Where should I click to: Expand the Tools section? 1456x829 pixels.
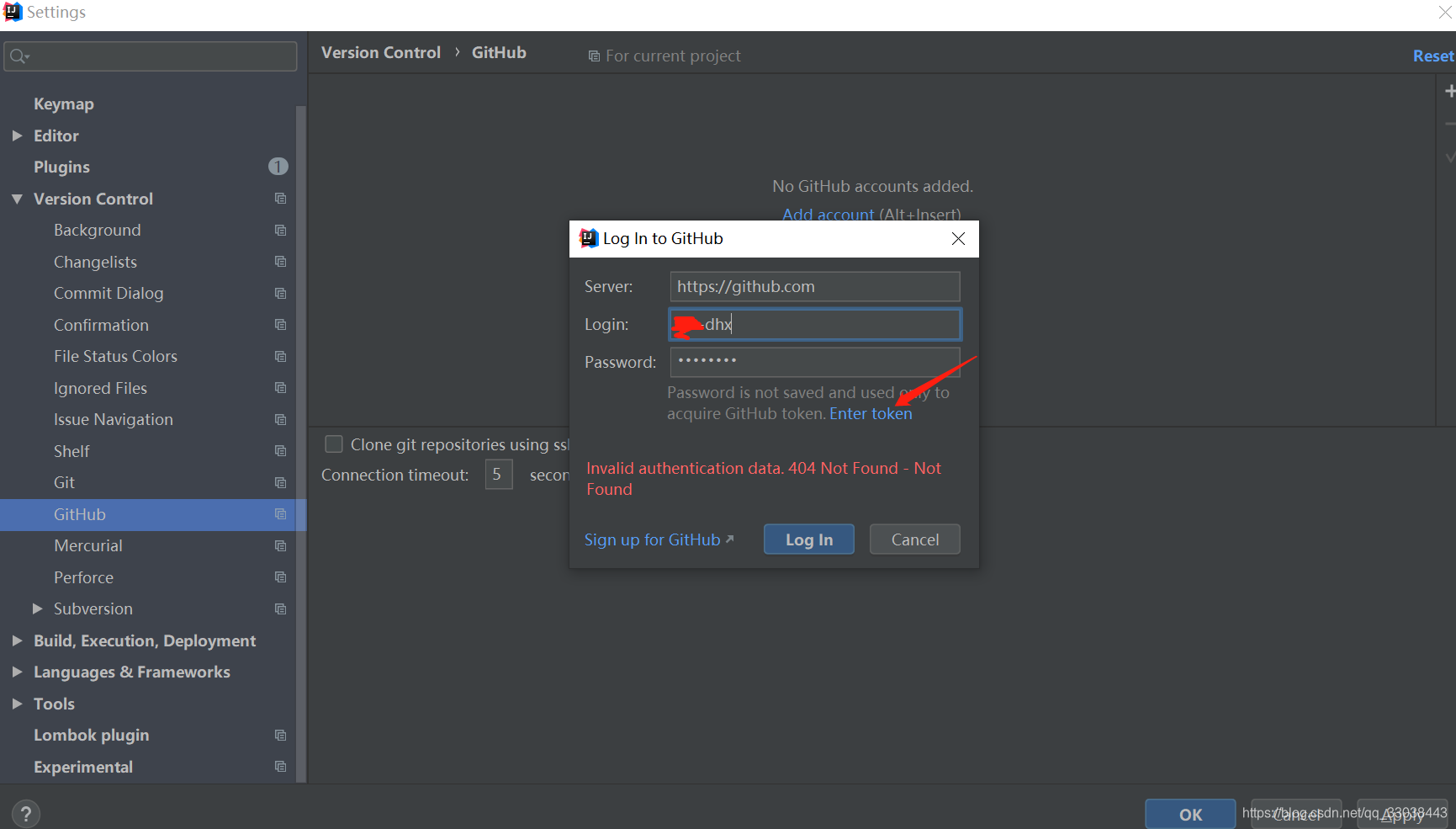tap(17, 704)
